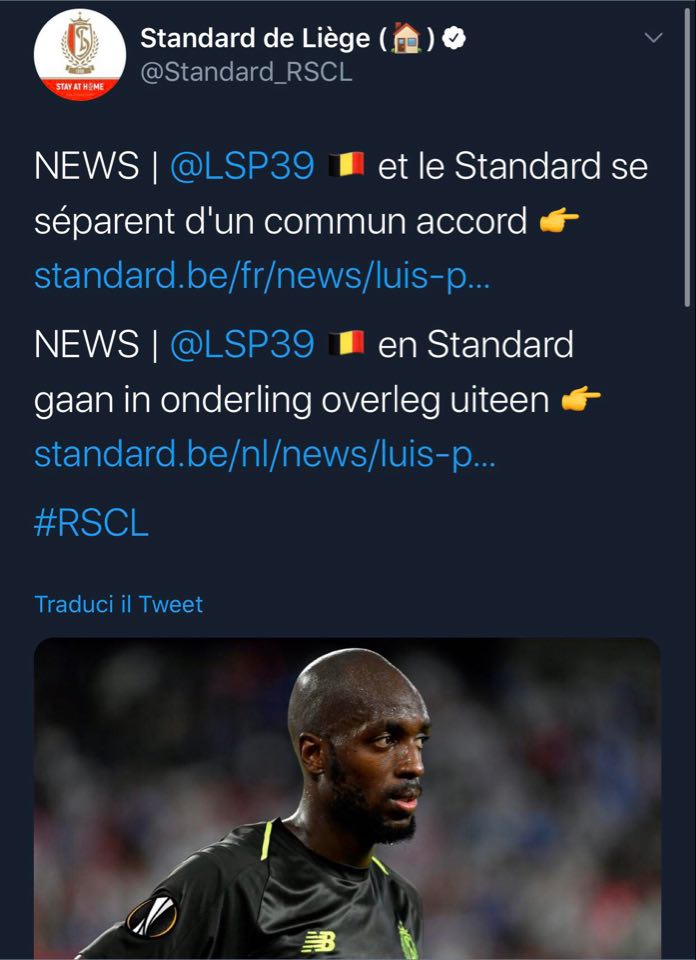This screenshot has width=696, height=960.
Task: Click the pointing hand emoji after 'overleg uiteen'
Action: (x=581, y=399)
